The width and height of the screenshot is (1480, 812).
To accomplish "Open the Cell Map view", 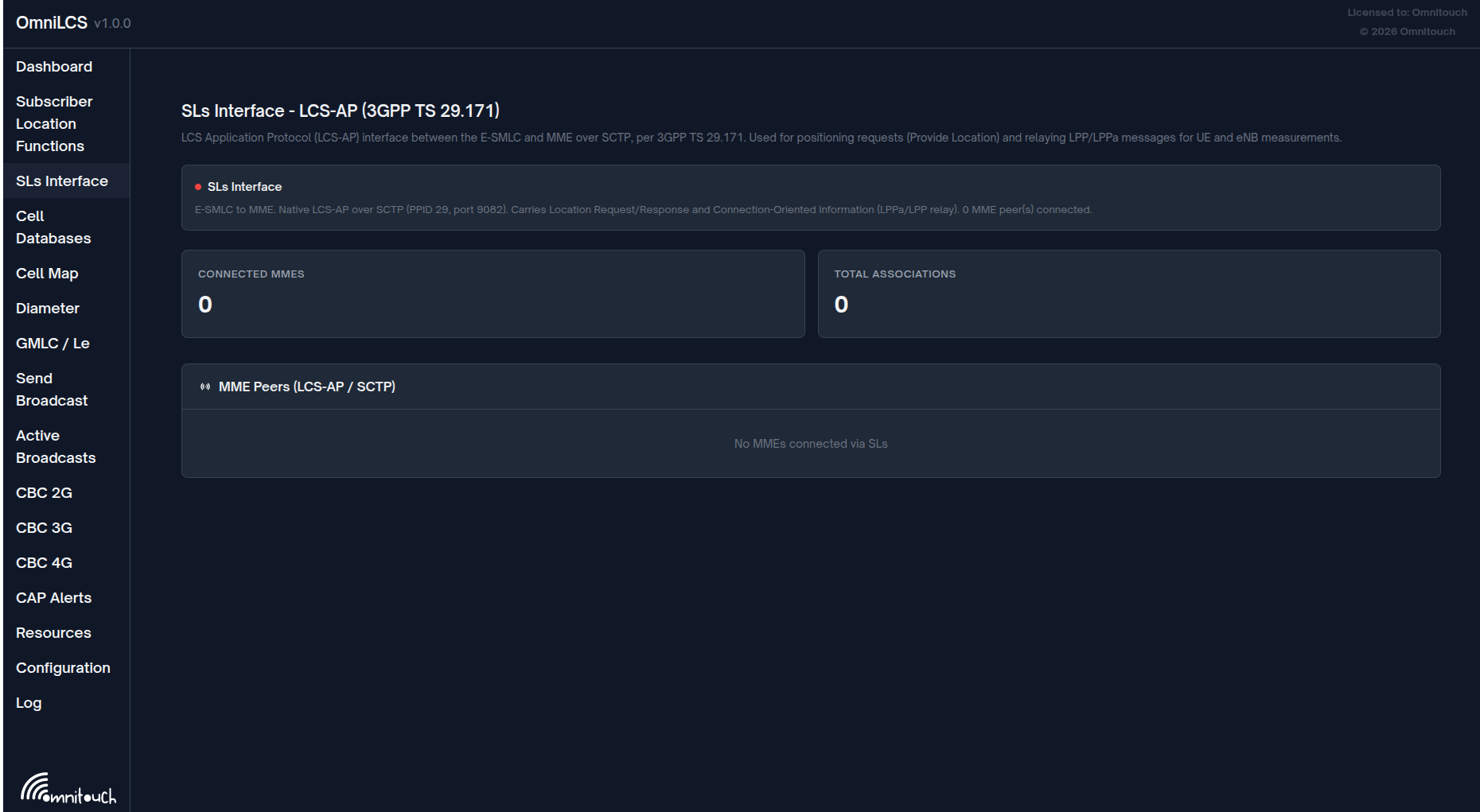I will click(x=47, y=273).
